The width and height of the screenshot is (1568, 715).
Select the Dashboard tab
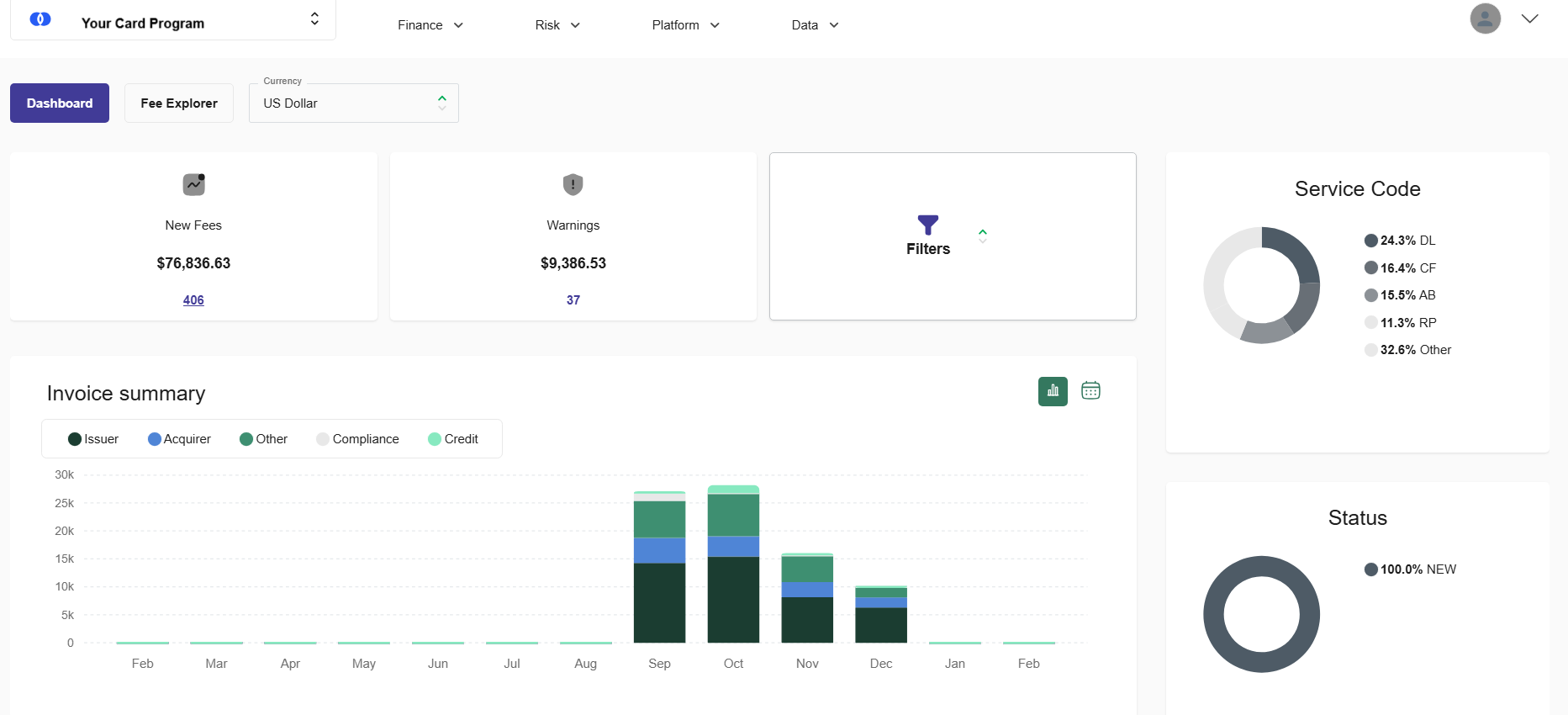tap(60, 103)
